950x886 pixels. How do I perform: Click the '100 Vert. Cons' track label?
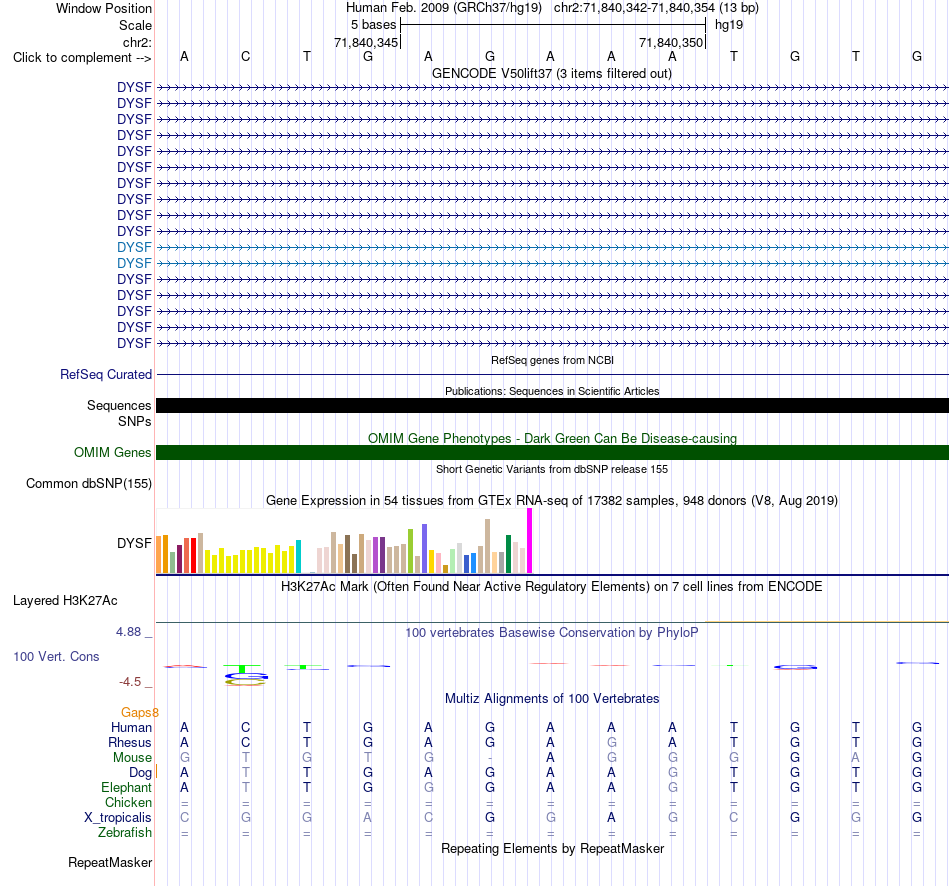(x=56, y=656)
